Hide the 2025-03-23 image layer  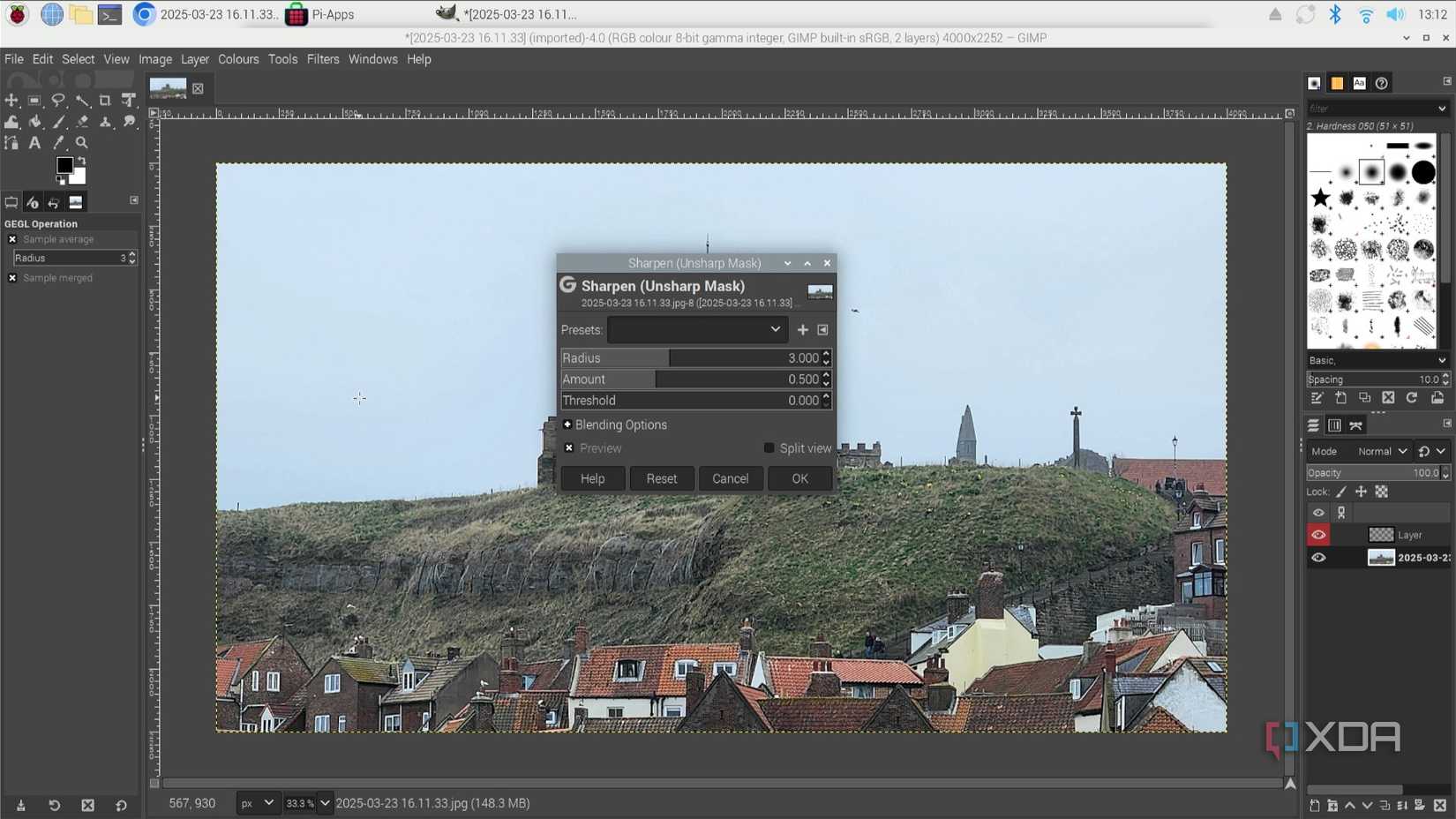pyautogui.click(x=1318, y=558)
